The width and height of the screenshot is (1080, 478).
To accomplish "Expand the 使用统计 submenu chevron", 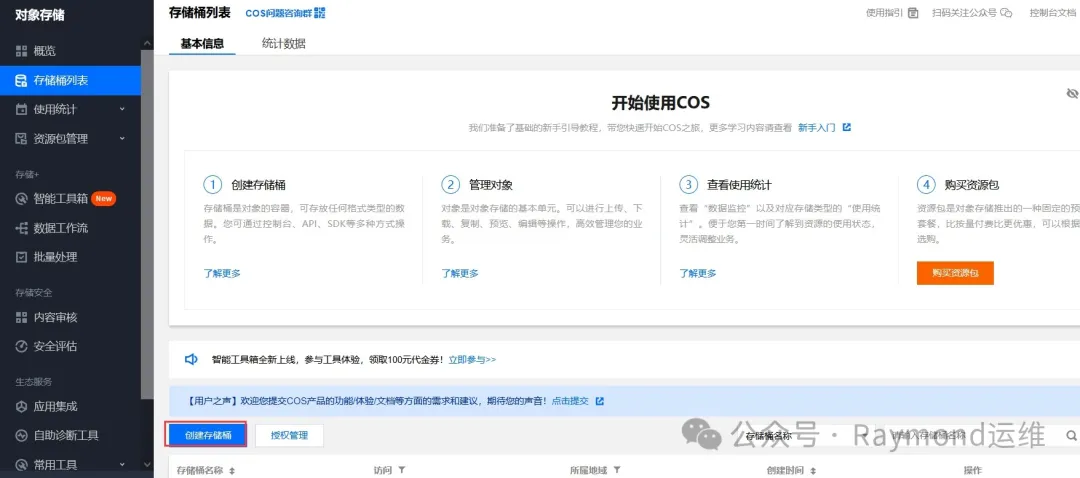I will (x=122, y=109).
